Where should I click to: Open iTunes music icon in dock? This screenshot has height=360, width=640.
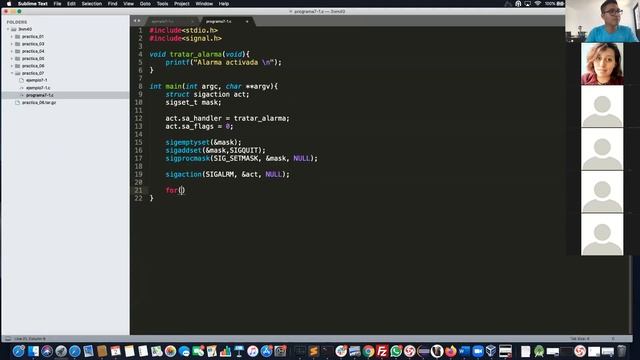click(253, 351)
